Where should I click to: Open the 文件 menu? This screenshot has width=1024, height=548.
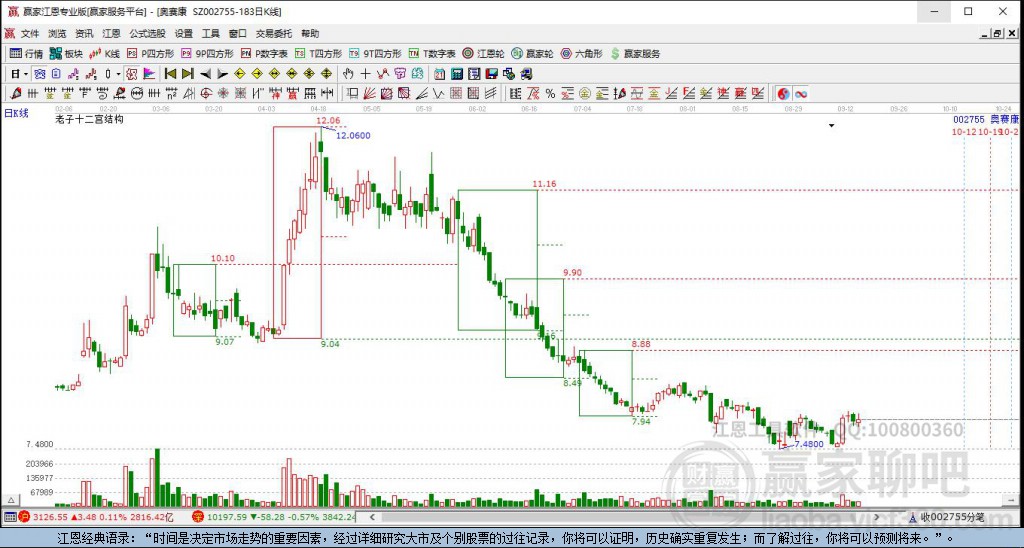click(30, 33)
